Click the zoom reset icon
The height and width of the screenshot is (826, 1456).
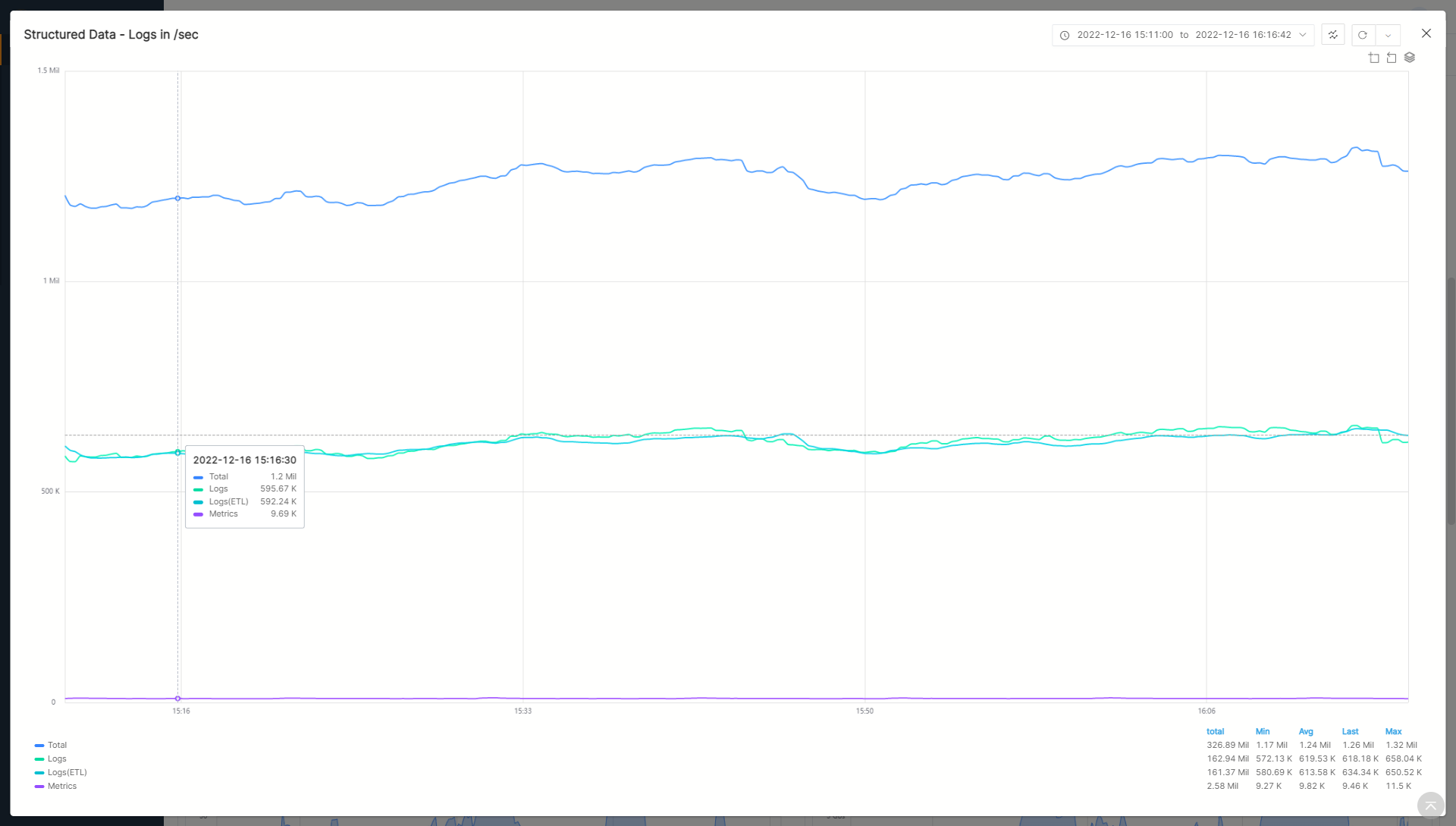1392,58
